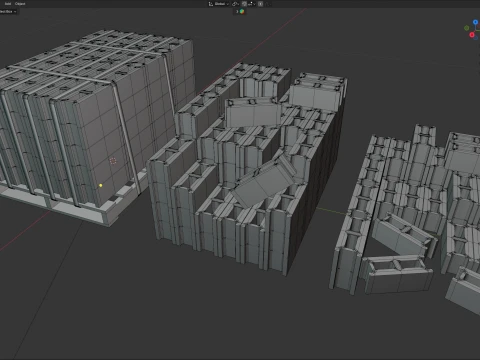Select the yellow origin point on the pallet
This screenshot has height=360, width=480.
pos(100,185)
